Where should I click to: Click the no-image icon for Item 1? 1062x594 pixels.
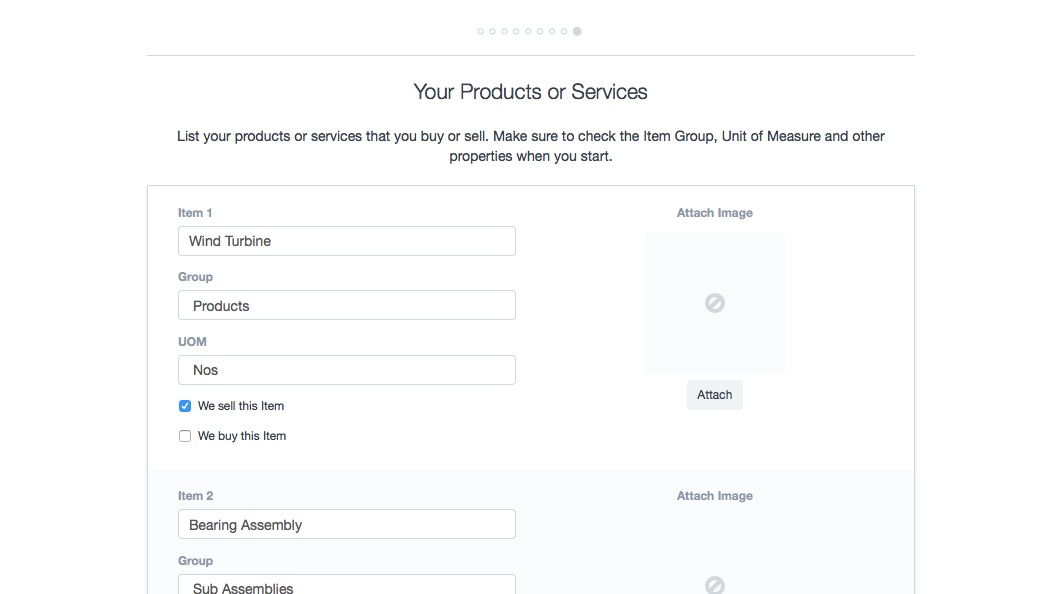click(714, 303)
